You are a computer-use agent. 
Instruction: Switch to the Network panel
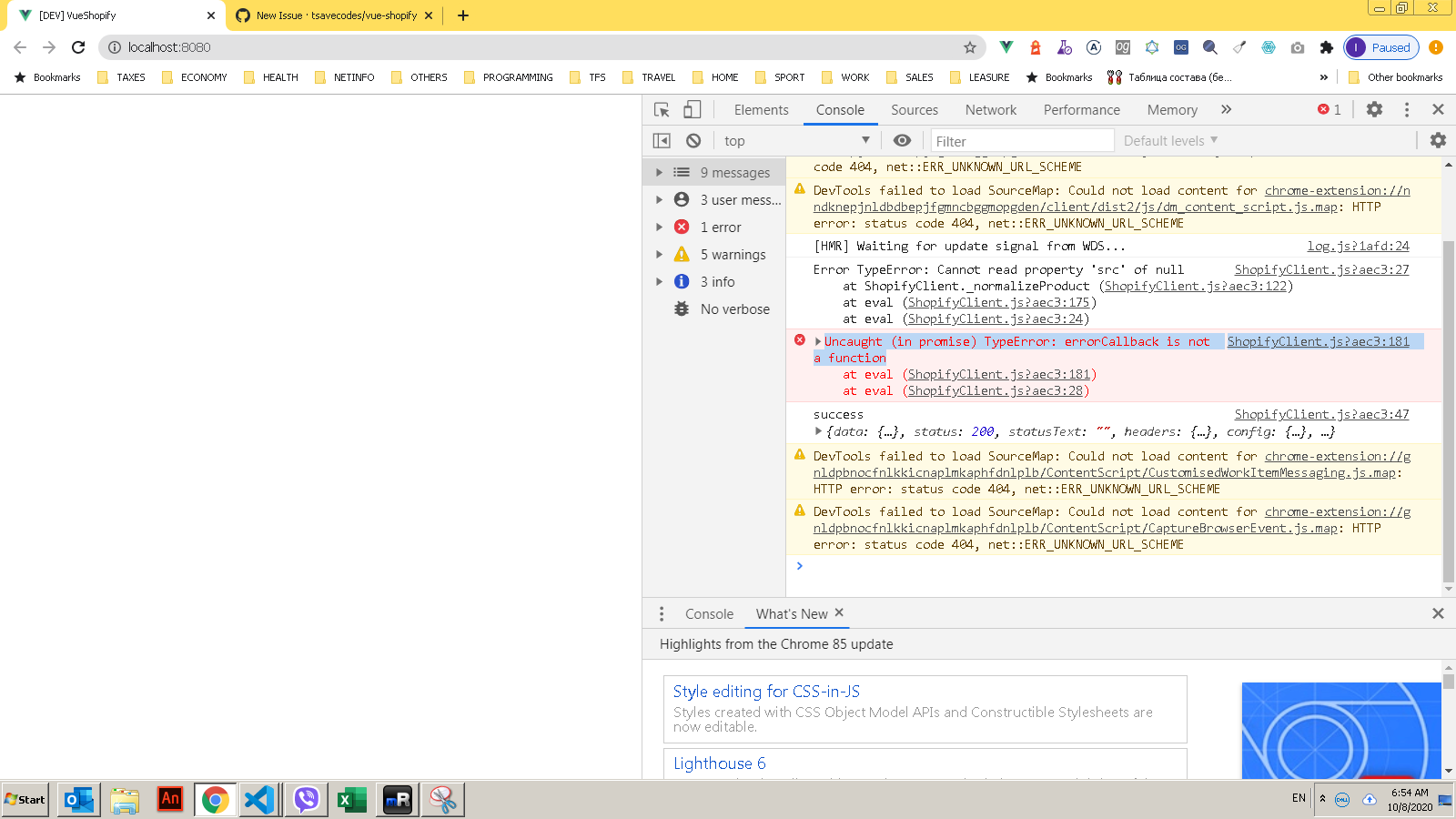(x=990, y=109)
